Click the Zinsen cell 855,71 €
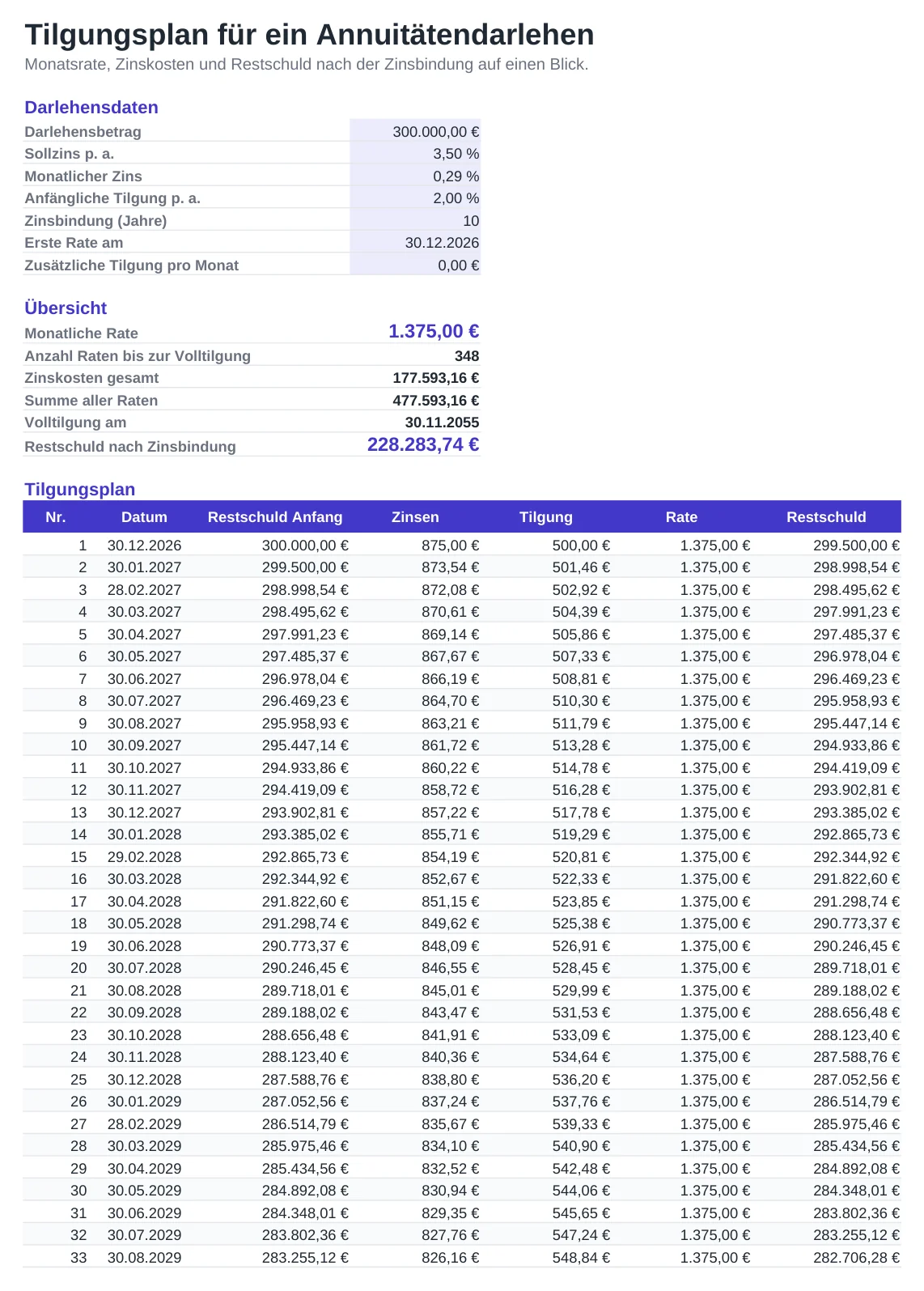Image resolution: width=924 pixels, height=1291 pixels. click(450, 834)
